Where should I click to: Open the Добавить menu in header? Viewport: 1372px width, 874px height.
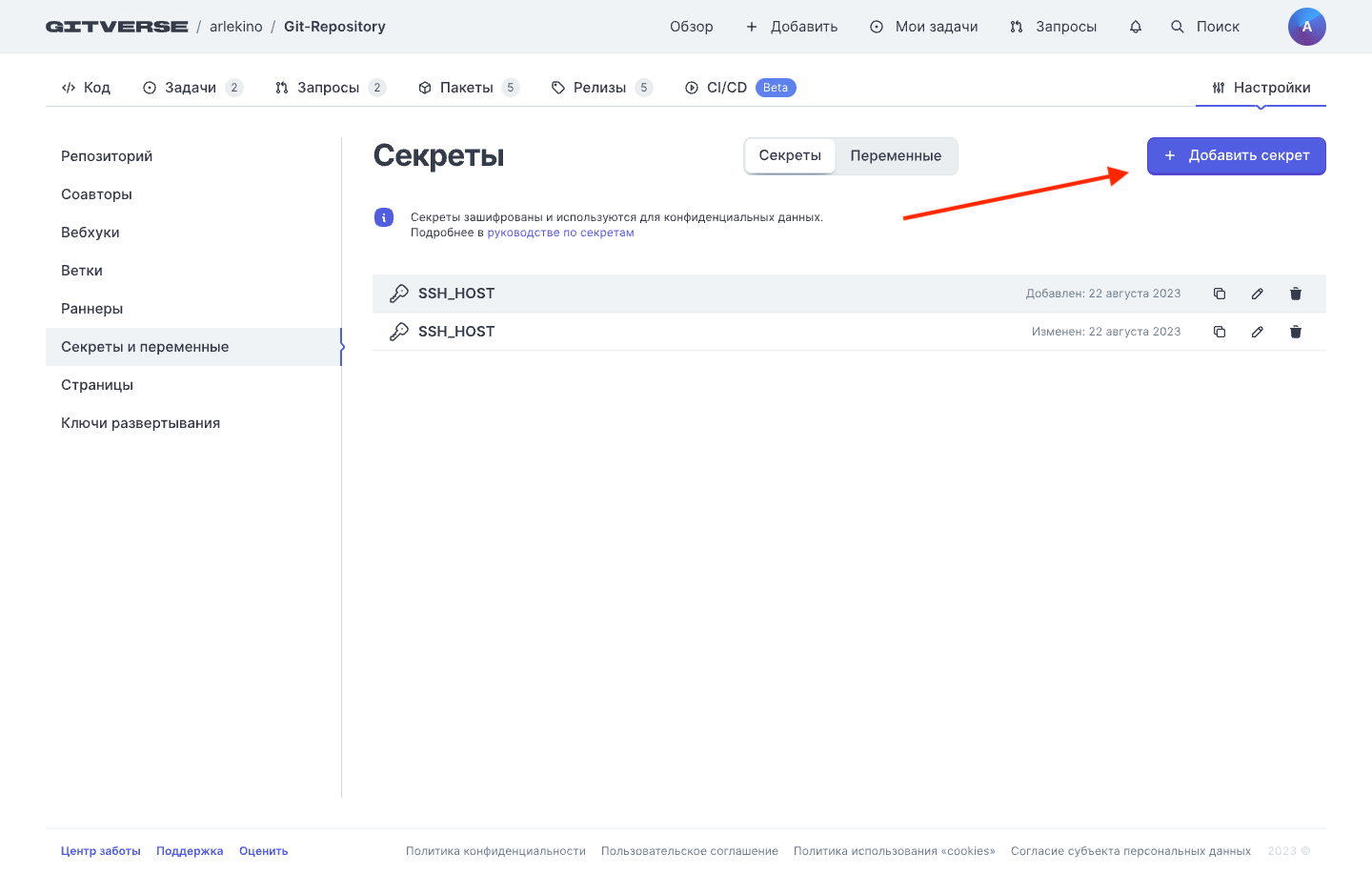(x=792, y=27)
